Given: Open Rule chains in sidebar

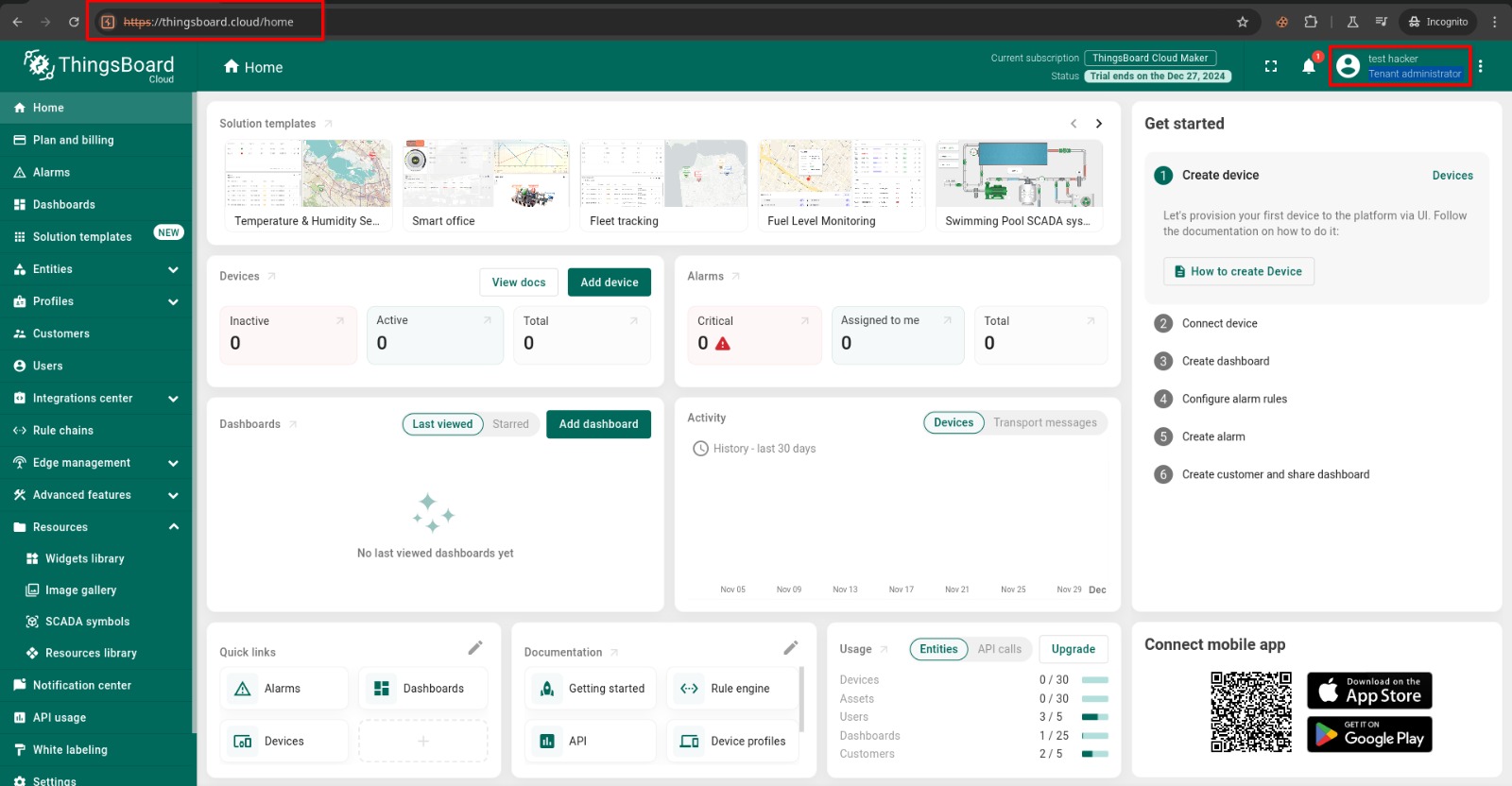Looking at the screenshot, I should tap(96, 430).
